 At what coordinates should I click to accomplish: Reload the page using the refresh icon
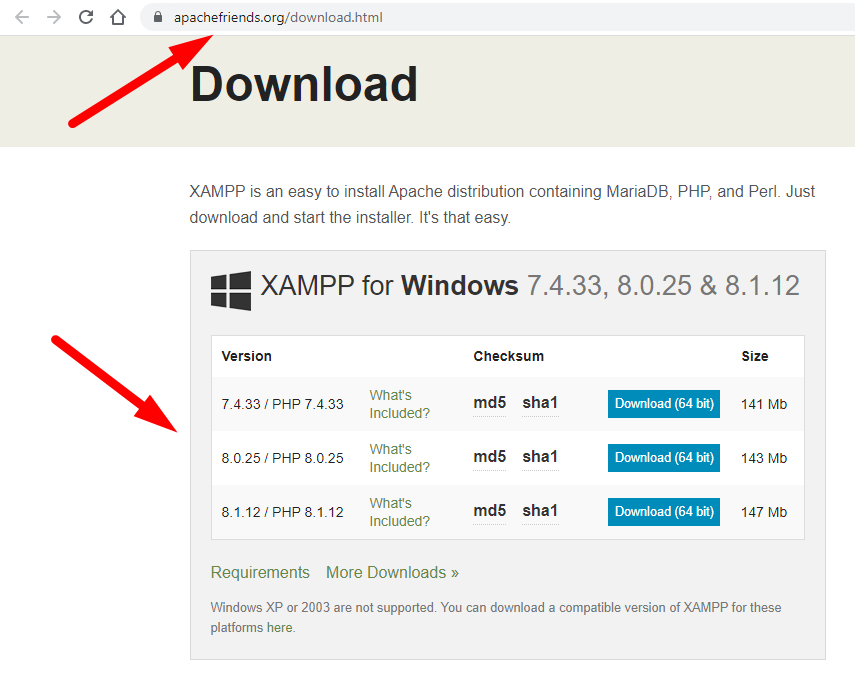(85, 16)
